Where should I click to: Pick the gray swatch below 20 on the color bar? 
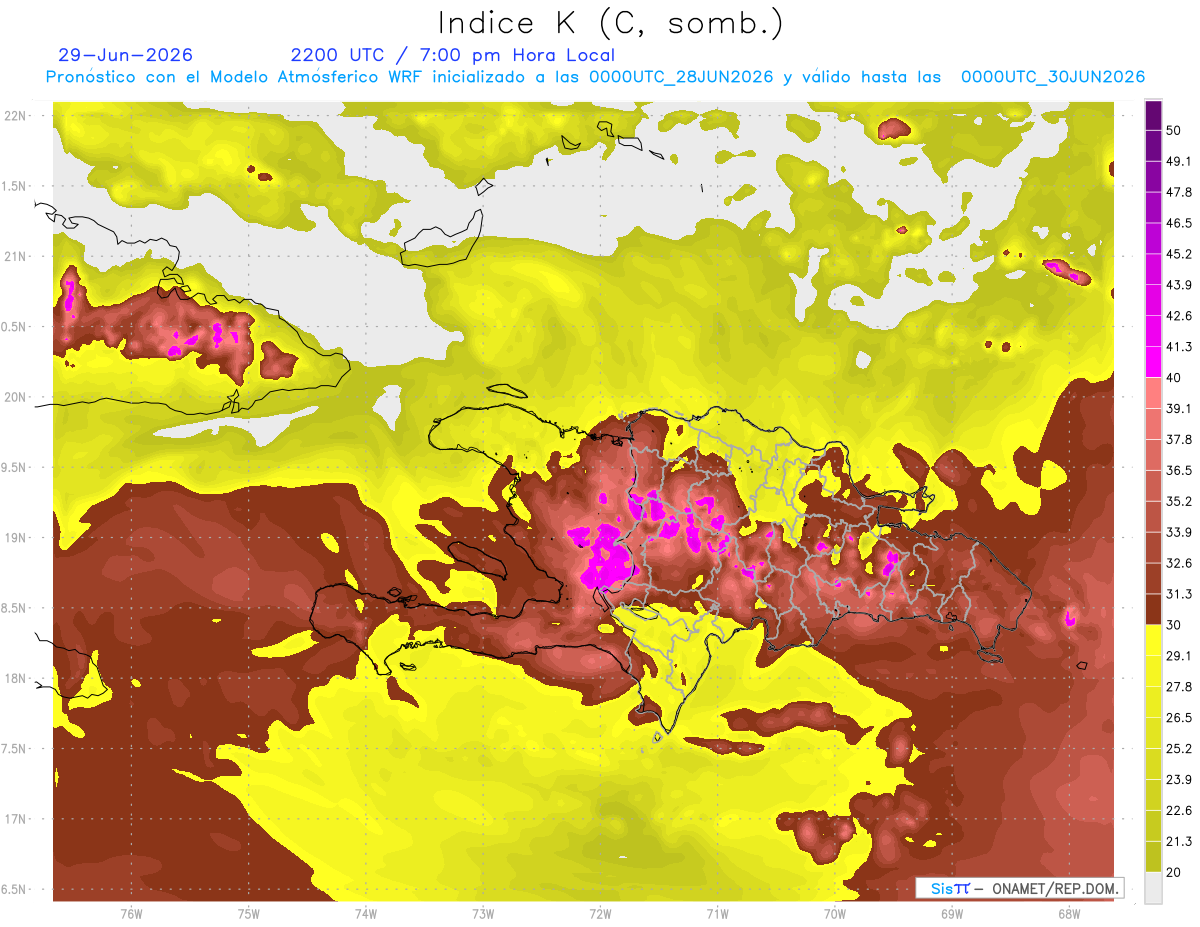(1153, 887)
